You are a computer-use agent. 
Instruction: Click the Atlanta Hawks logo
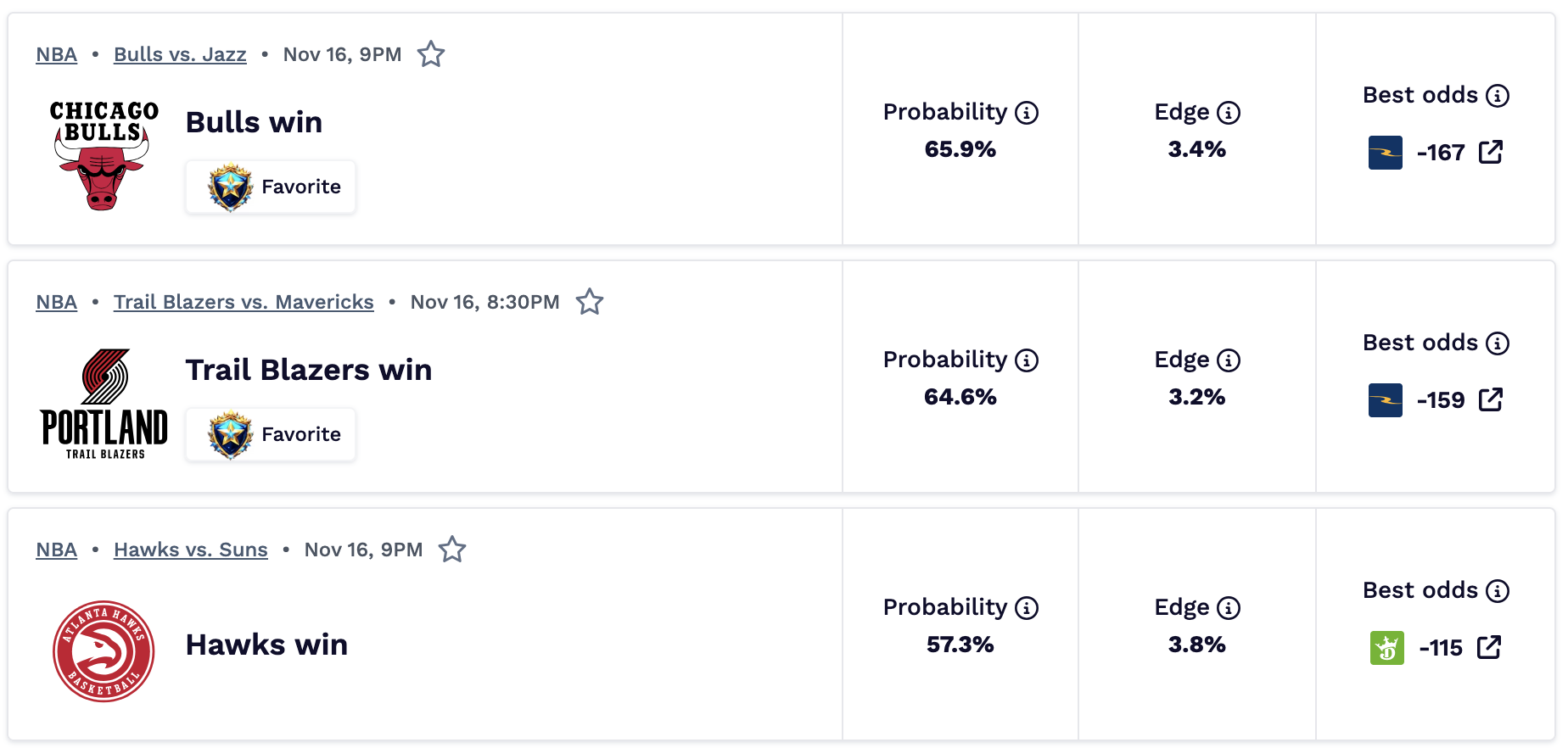tap(103, 651)
